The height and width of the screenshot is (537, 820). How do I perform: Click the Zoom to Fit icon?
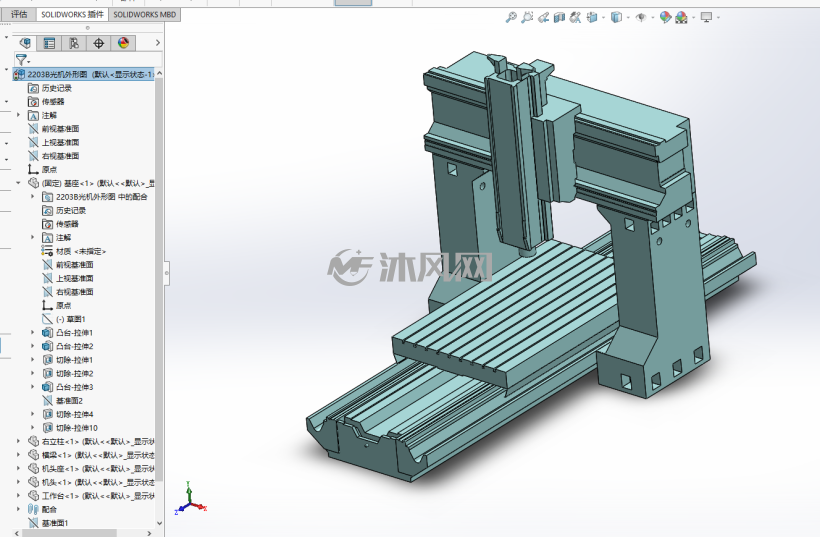pos(511,17)
